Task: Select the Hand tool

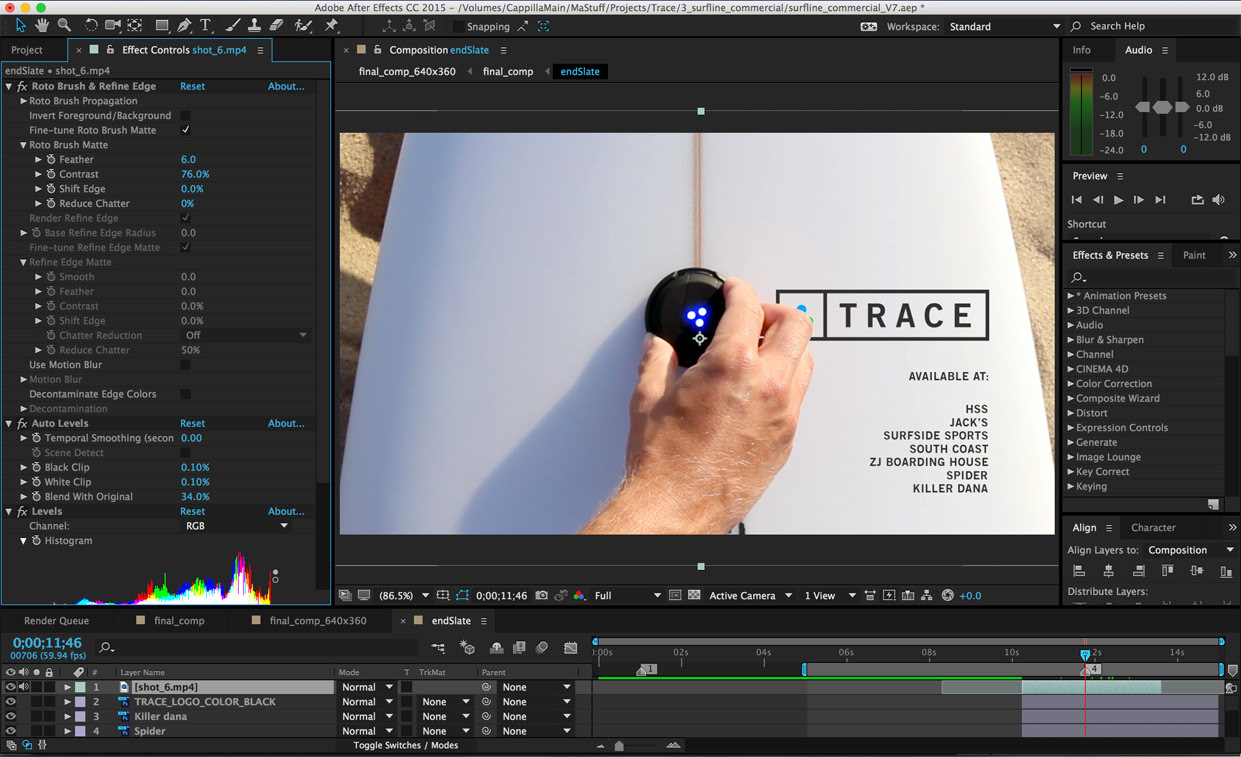Action: pos(42,25)
